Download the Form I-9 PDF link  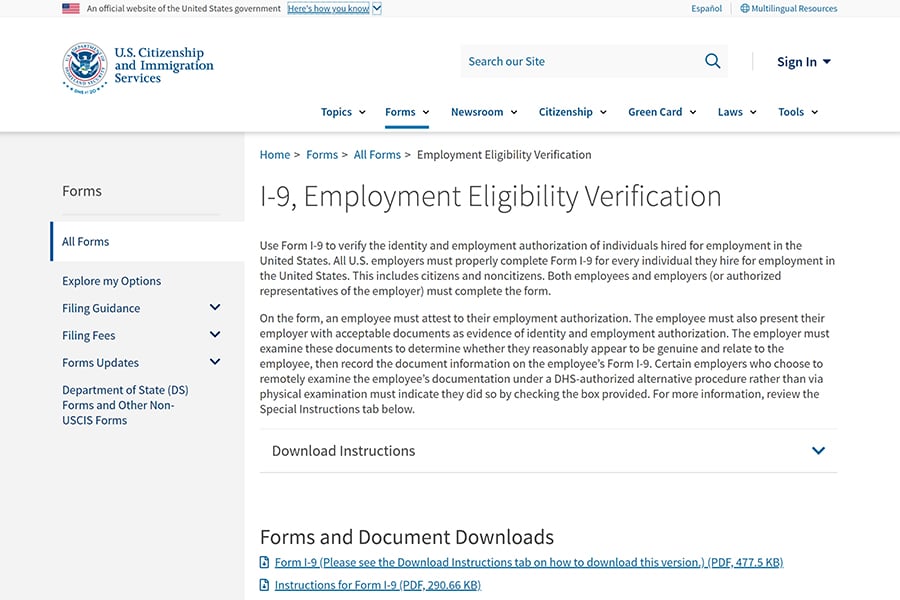[x=529, y=562]
